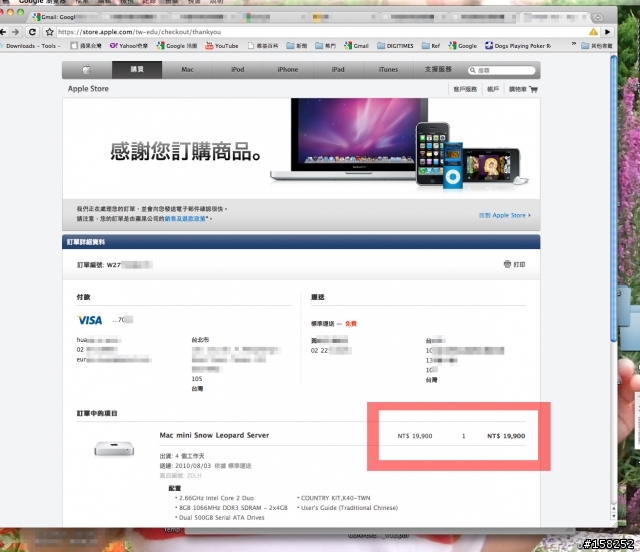Image resolution: width=640 pixels, height=552 pixels.
Task: Select the iPod navigation tab
Action: [x=238, y=70]
